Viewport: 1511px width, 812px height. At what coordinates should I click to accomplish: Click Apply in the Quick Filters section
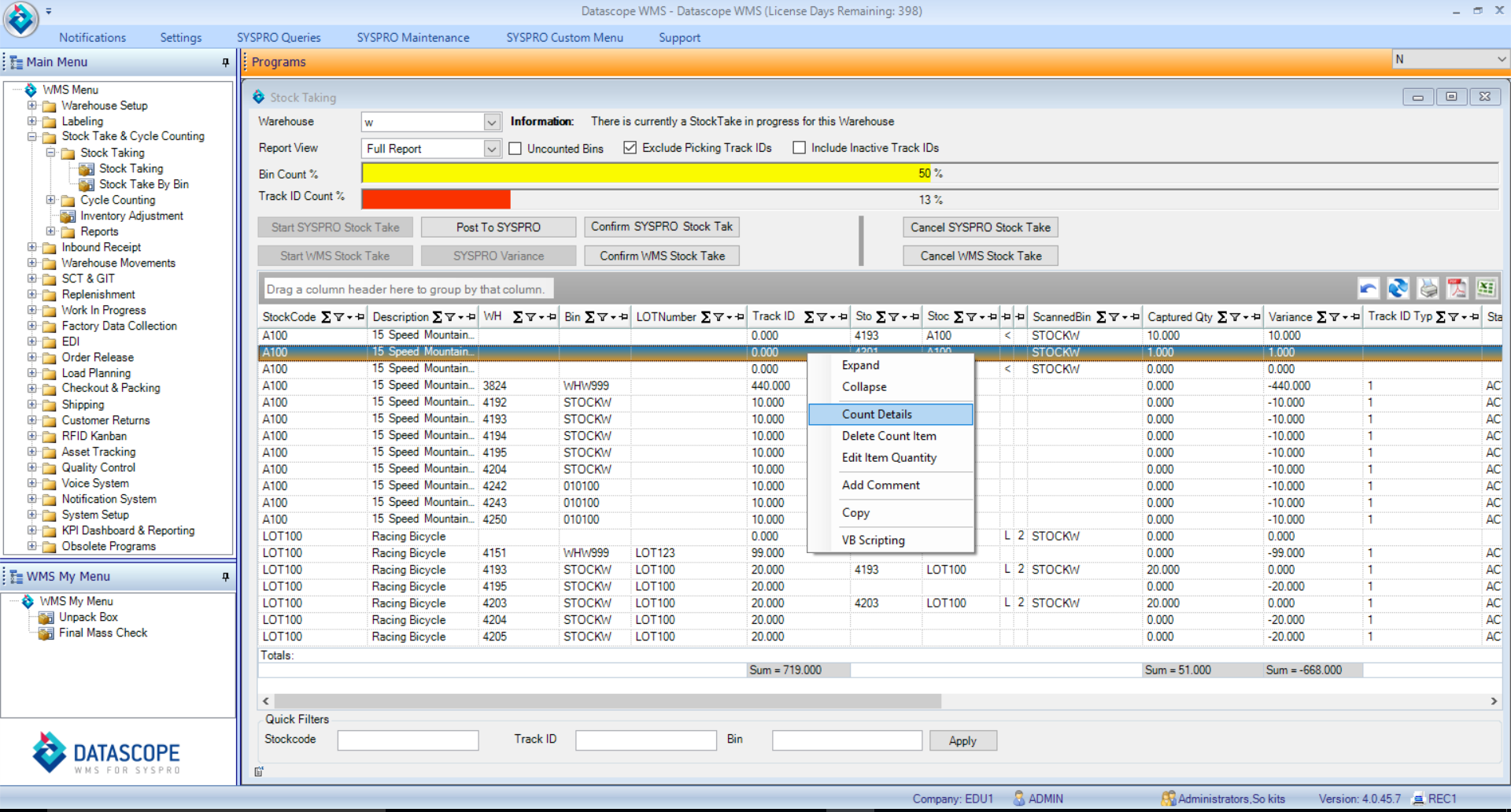962,740
